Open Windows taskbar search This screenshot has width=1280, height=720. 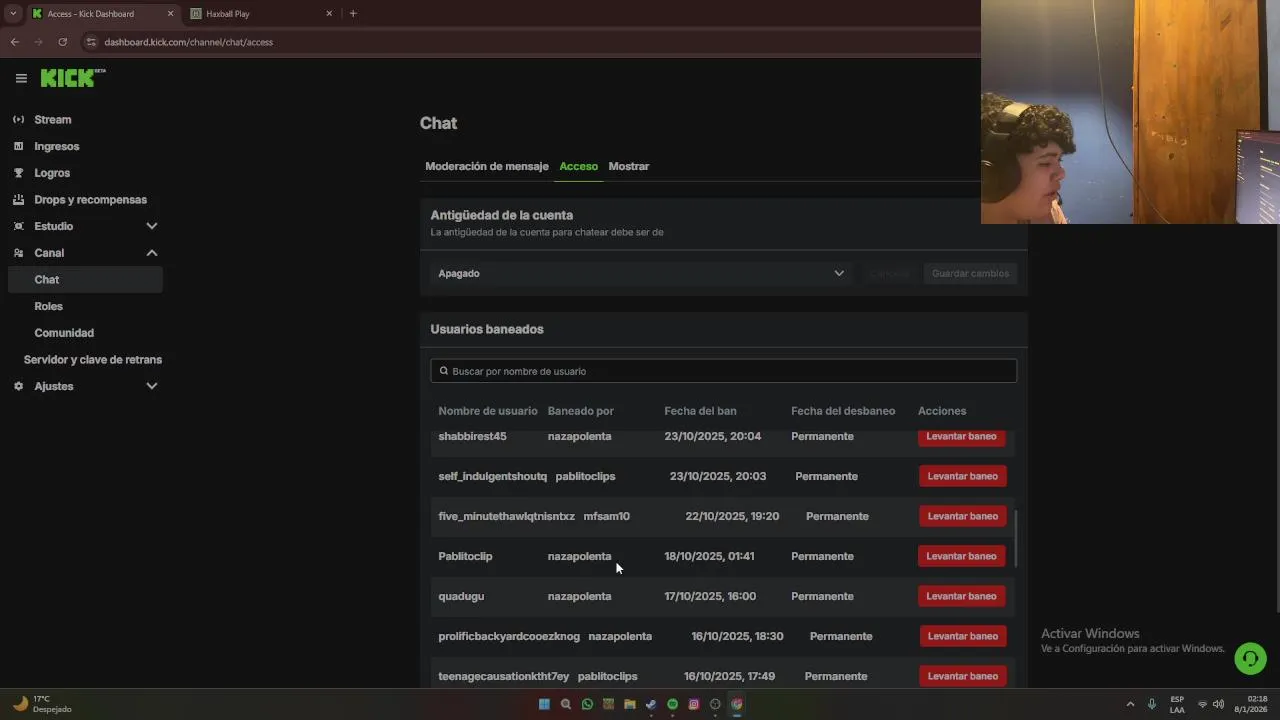(566, 704)
